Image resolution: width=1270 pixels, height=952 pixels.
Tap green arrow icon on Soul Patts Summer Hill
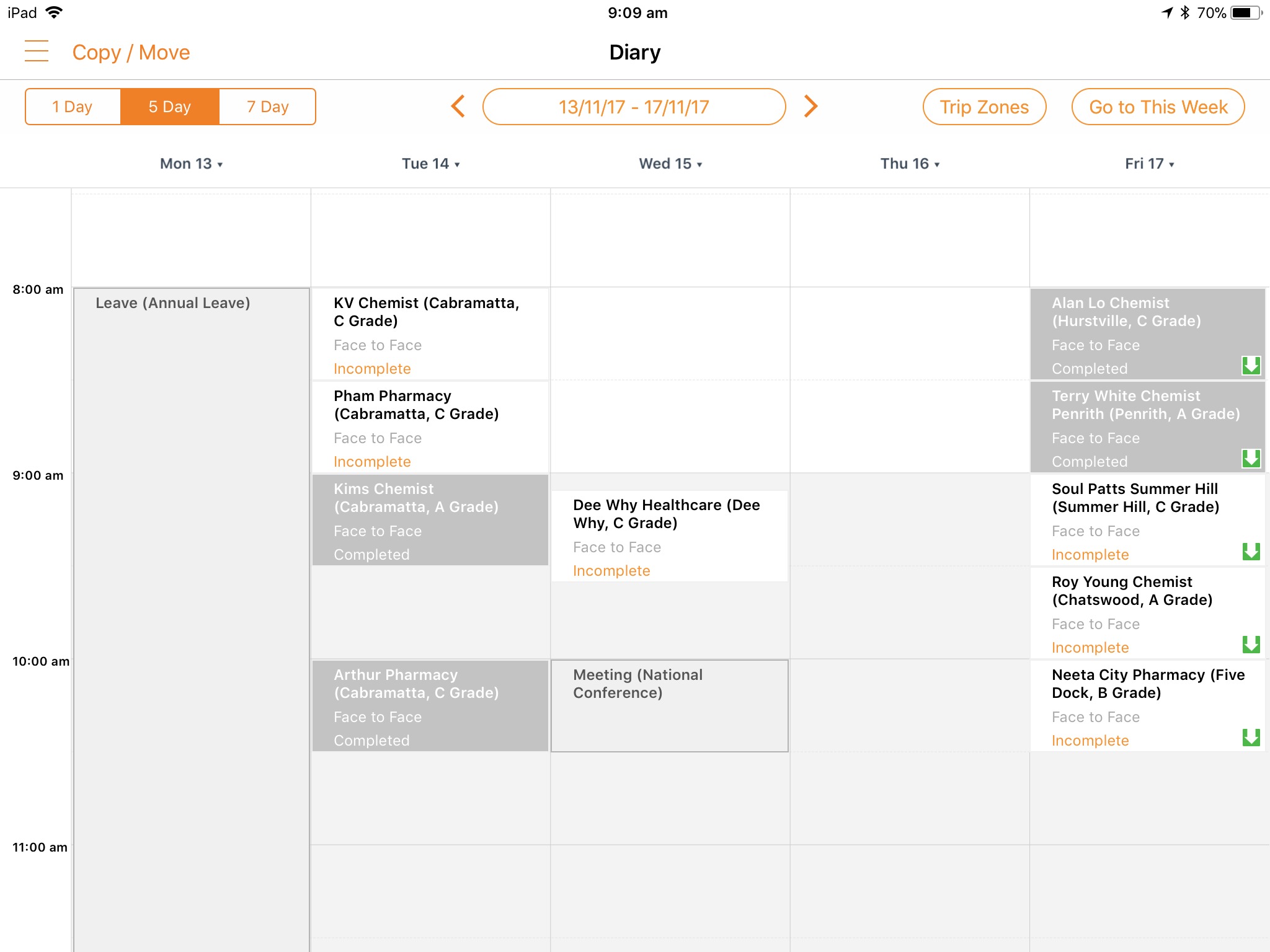1251,551
